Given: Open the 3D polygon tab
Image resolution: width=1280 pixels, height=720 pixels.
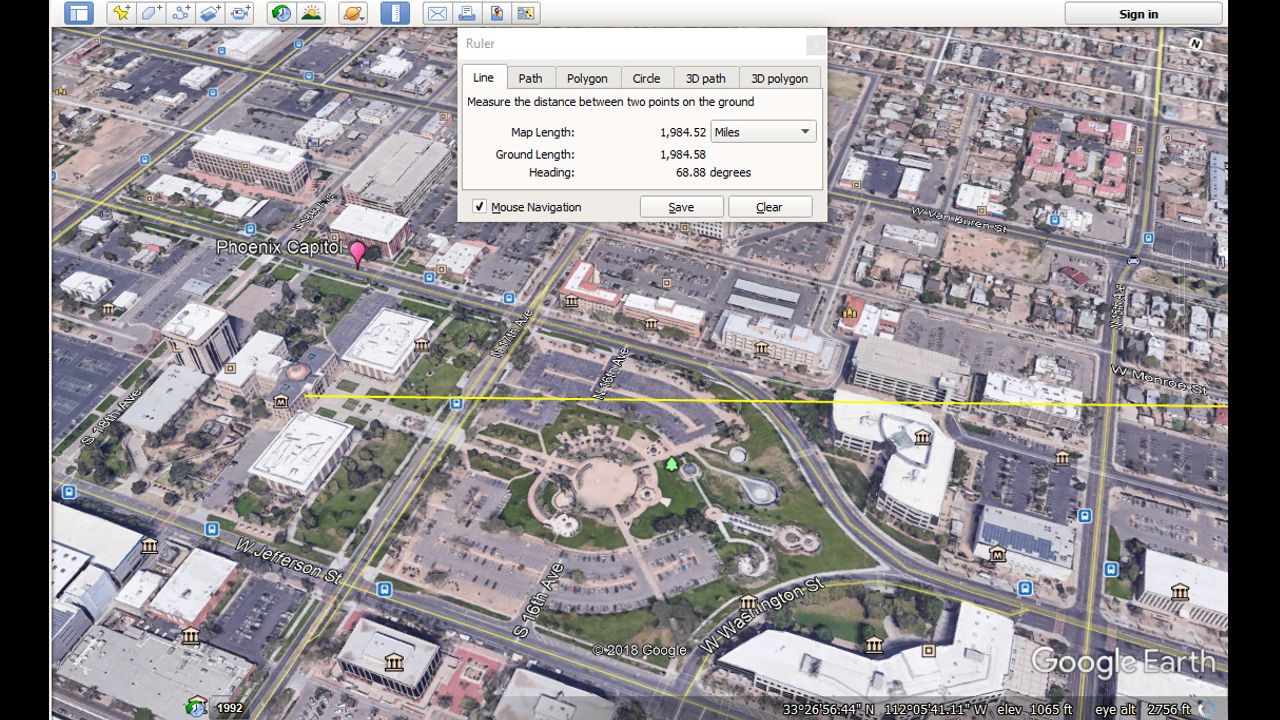Looking at the screenshot, I should (779, 78).
